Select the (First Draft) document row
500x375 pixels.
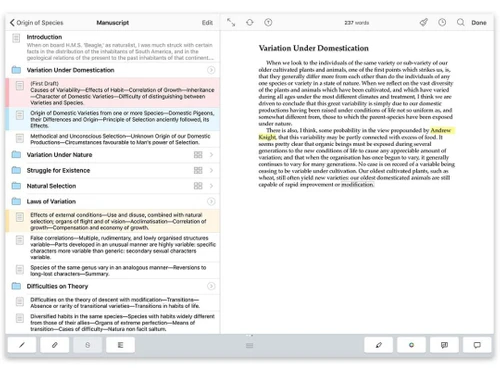pyautogui.click(x=113, y=93)
